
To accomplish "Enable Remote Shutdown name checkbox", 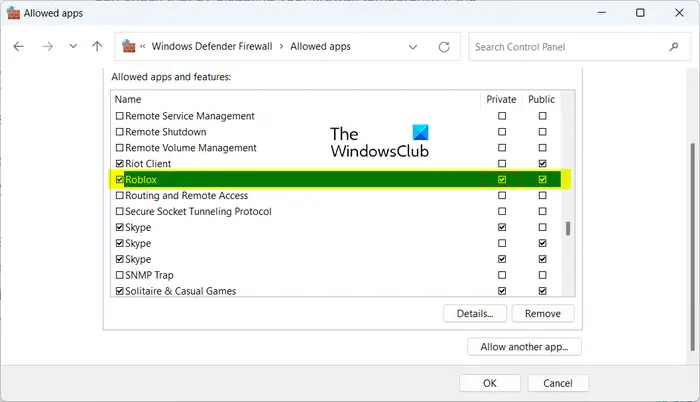I will click(x=119, y=132).
